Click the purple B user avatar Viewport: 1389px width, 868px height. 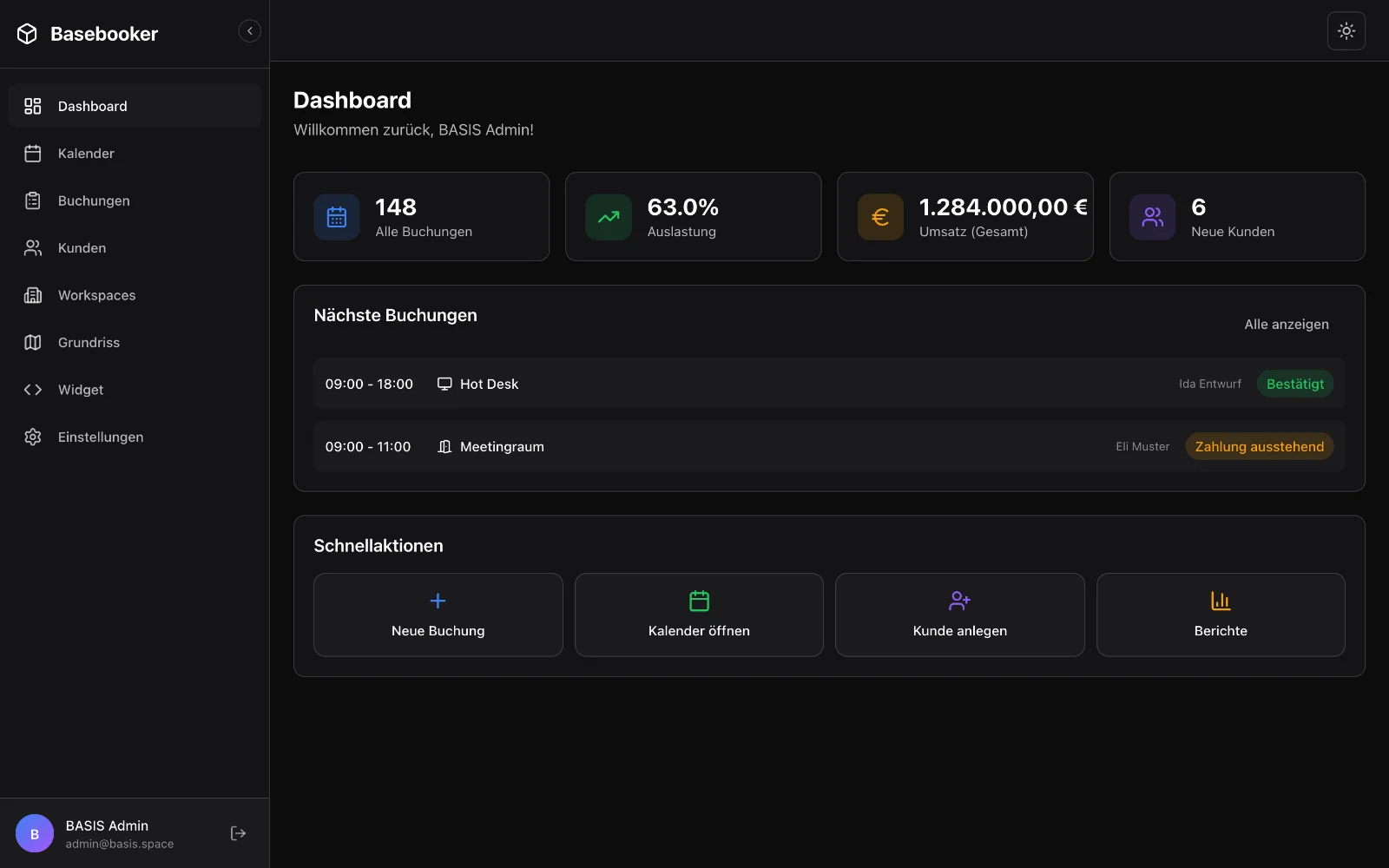coord(35,833)
